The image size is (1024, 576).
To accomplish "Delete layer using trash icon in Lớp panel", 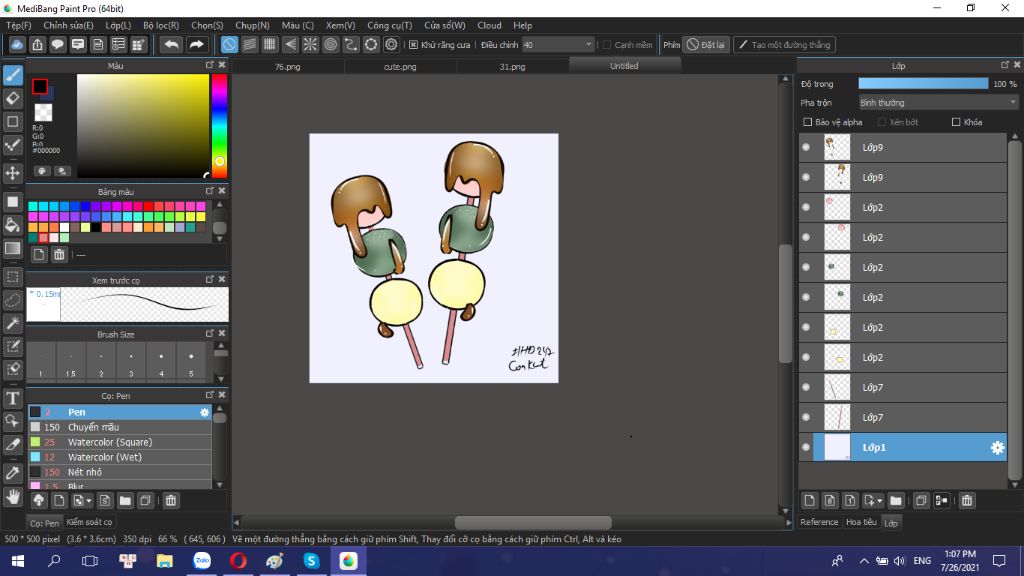I will click(967, 500).
